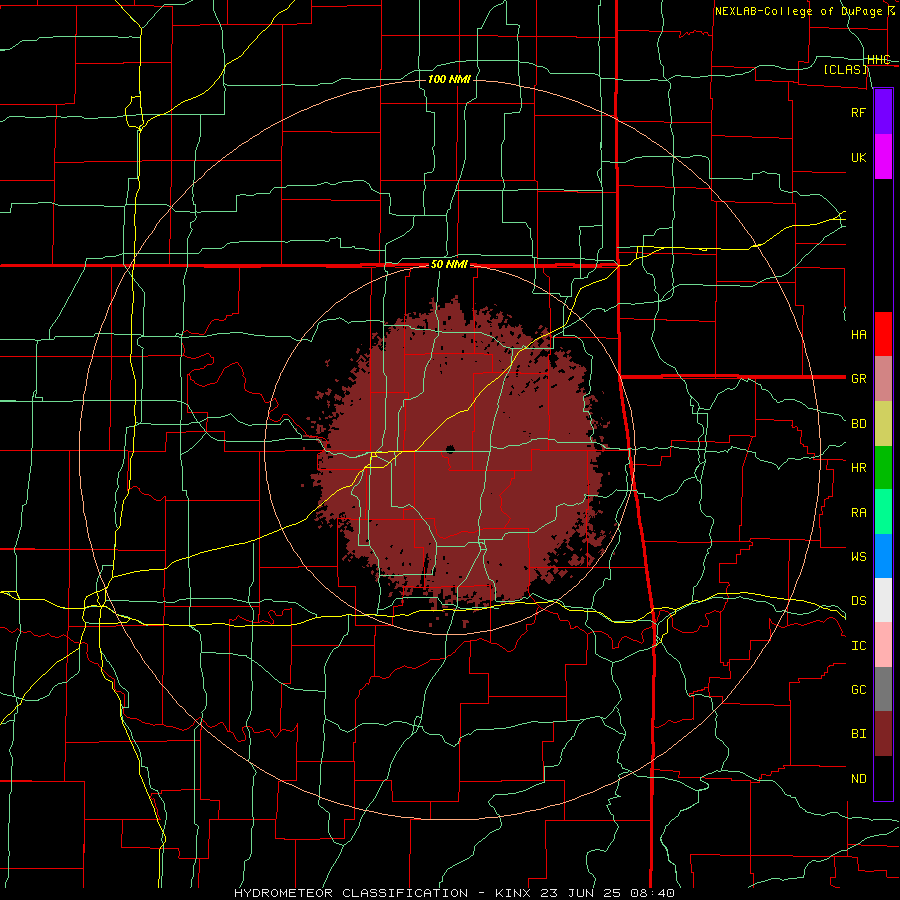Click the RA legend label
The image size is (900, 900).
click(x=858, y=512)
